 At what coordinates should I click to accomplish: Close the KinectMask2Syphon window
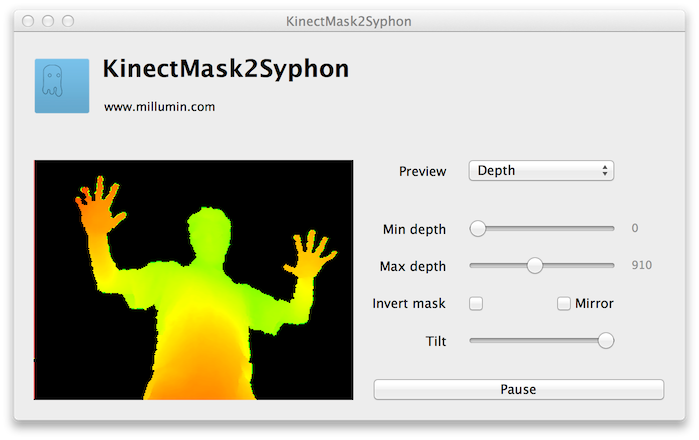[x=28, y=21]
